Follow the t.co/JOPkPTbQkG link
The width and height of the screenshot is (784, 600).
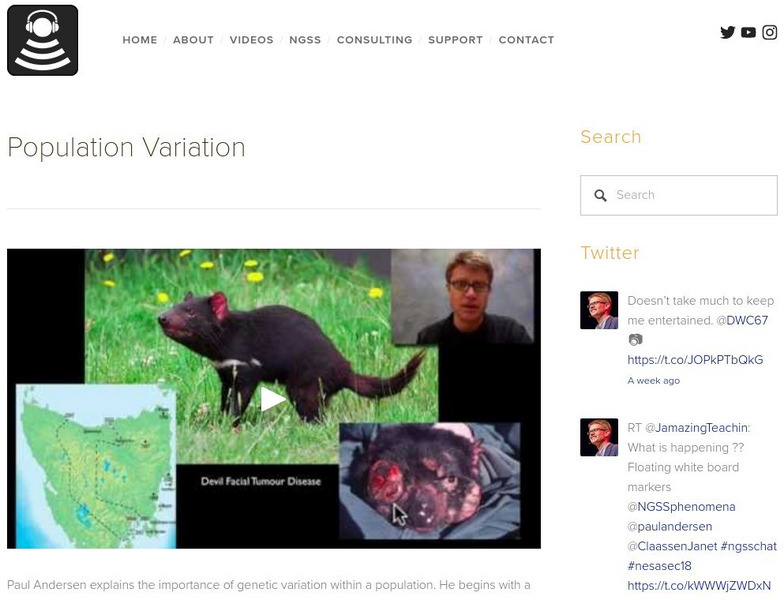(695, 360)
